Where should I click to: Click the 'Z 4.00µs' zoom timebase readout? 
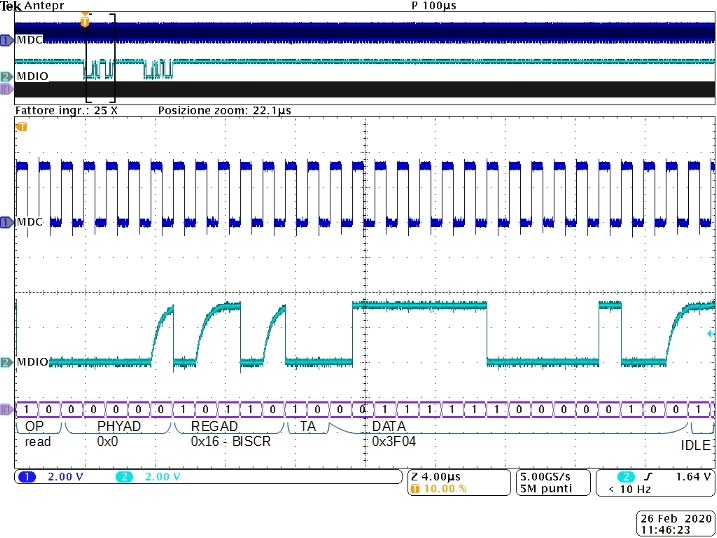436,476
